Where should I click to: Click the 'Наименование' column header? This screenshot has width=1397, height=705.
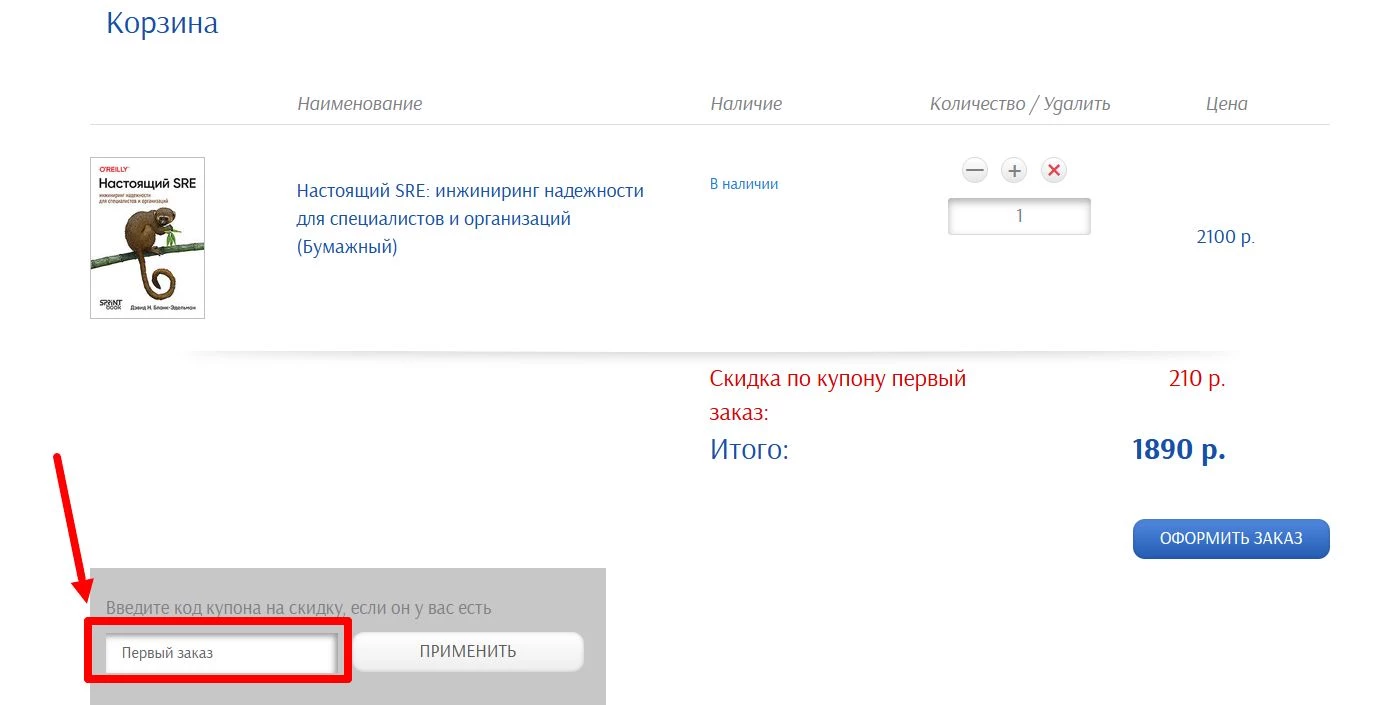tap(360, 103)
